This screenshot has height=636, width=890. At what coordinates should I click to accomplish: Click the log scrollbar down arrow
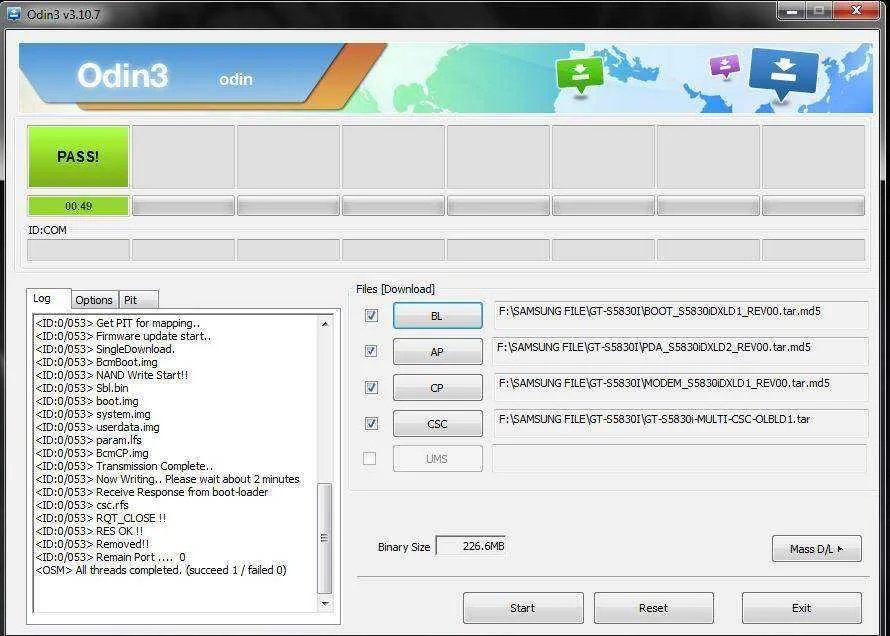click(325, 604)
